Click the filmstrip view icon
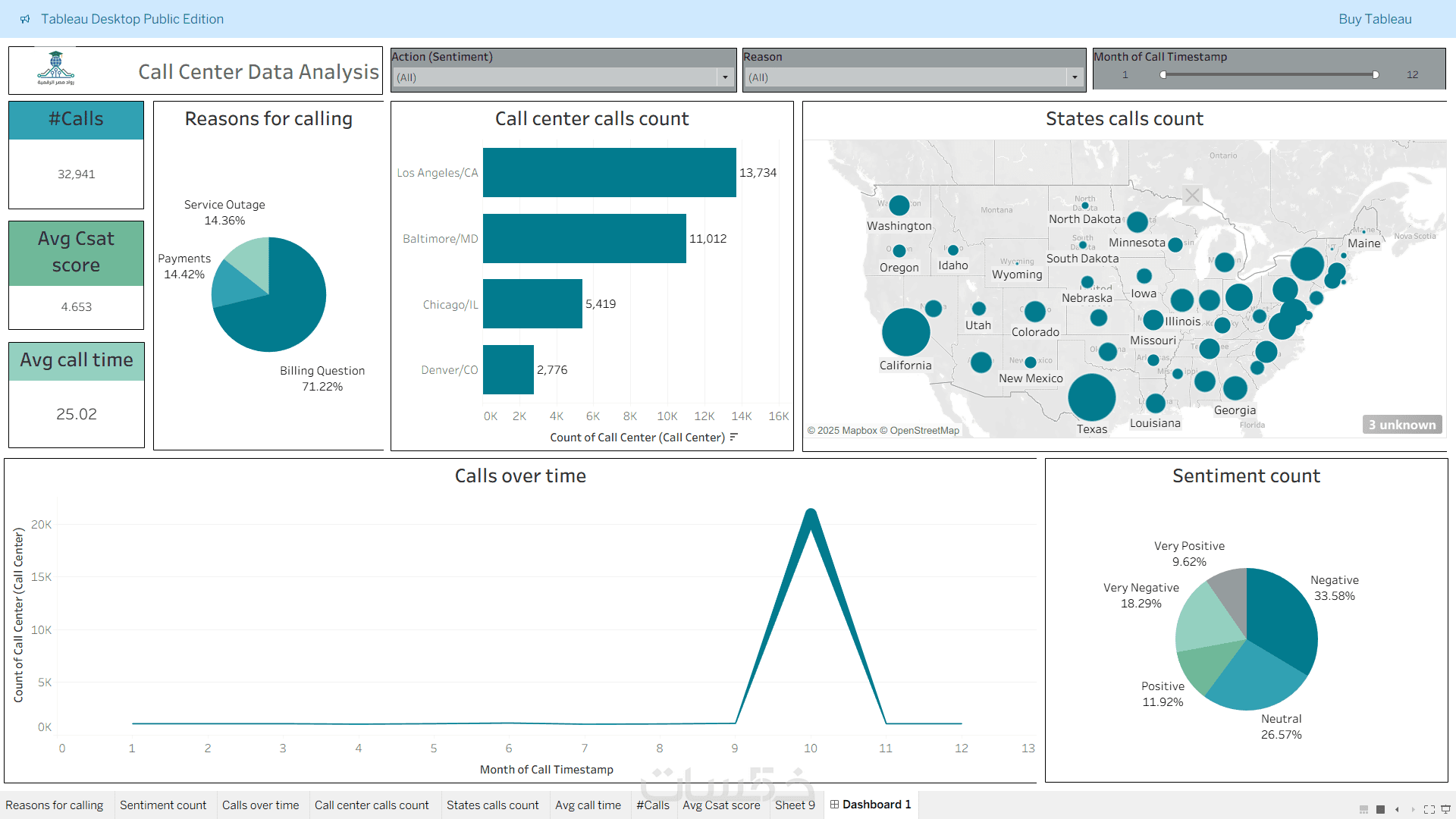Image resolution: width=1456 pixels, height=819 pixels. pos(1363,809)
